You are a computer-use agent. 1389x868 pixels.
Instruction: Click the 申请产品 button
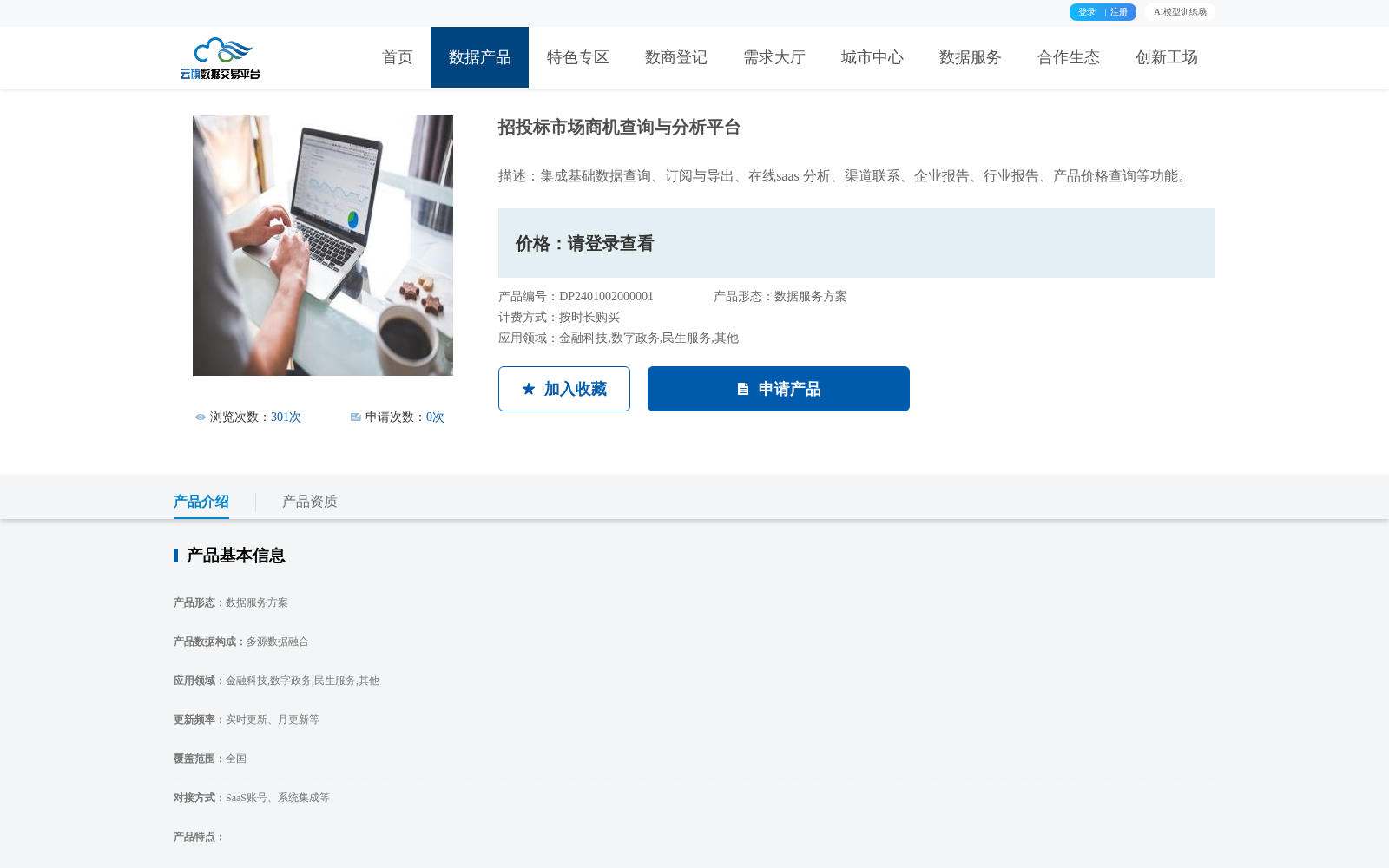pos(779,389)
